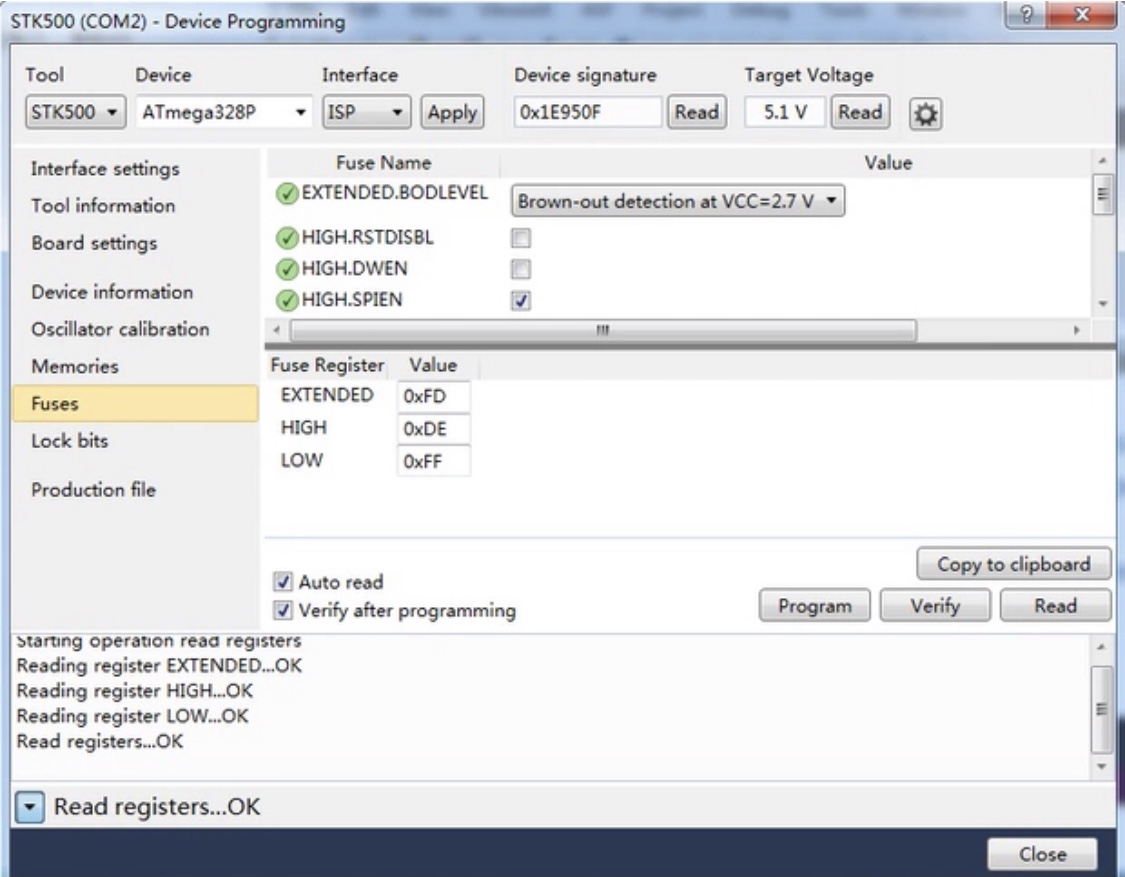Viewport: 1125px width, 877px height.
Task: Click the Device signature field
Action: 587,112
